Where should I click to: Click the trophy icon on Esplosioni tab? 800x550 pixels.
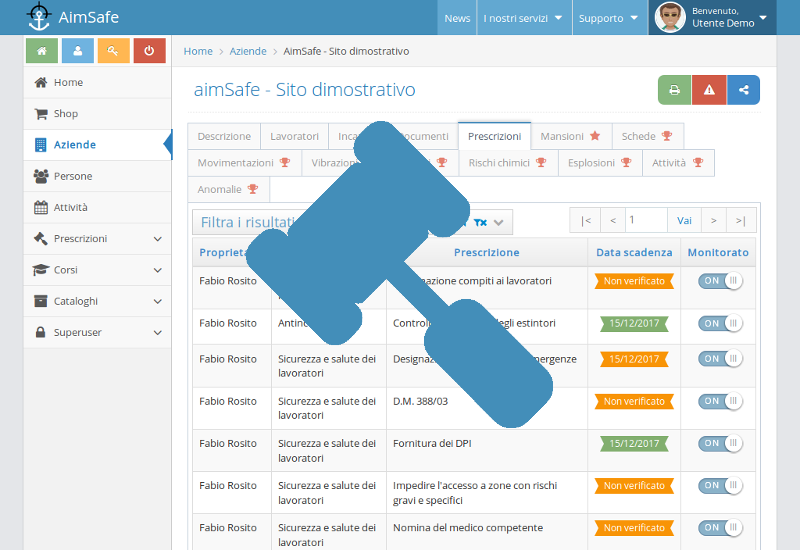pos(626,162)
